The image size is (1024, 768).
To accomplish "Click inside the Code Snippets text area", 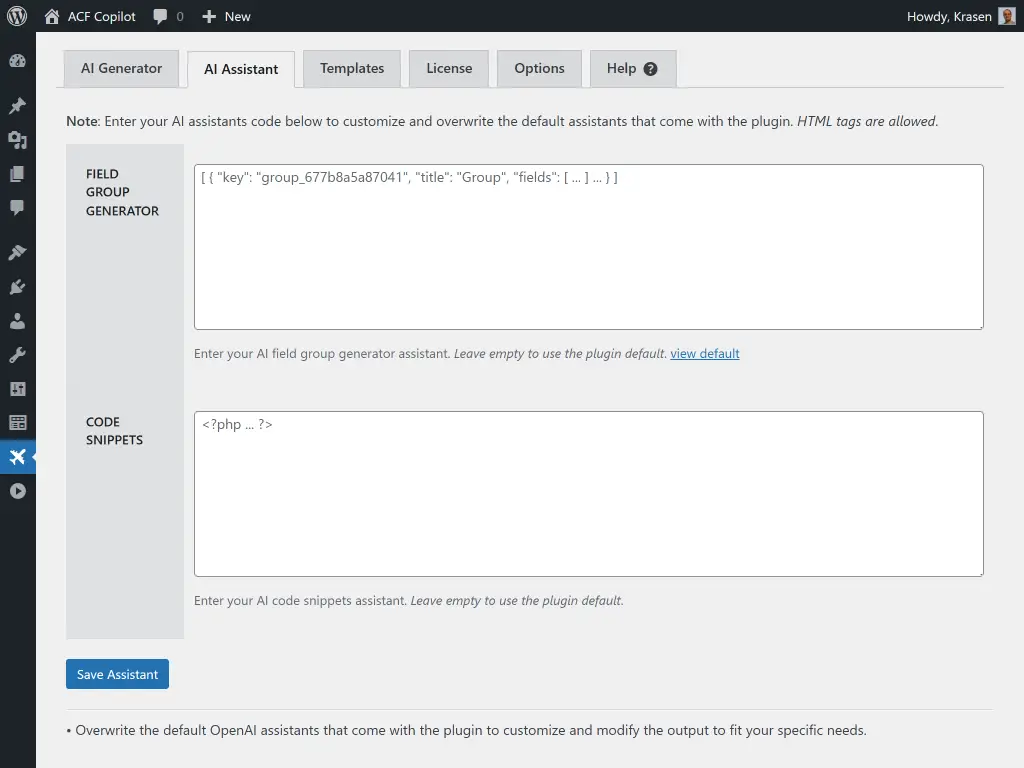I will pos(588,493).
